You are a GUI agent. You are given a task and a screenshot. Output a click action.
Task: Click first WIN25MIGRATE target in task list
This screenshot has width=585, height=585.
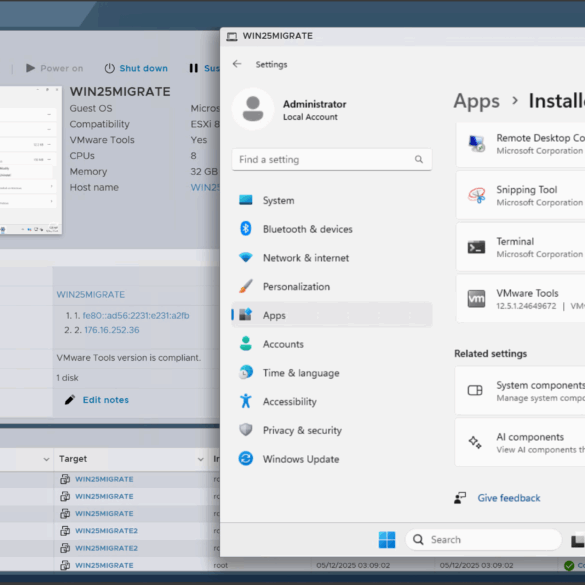pos(104,479)
